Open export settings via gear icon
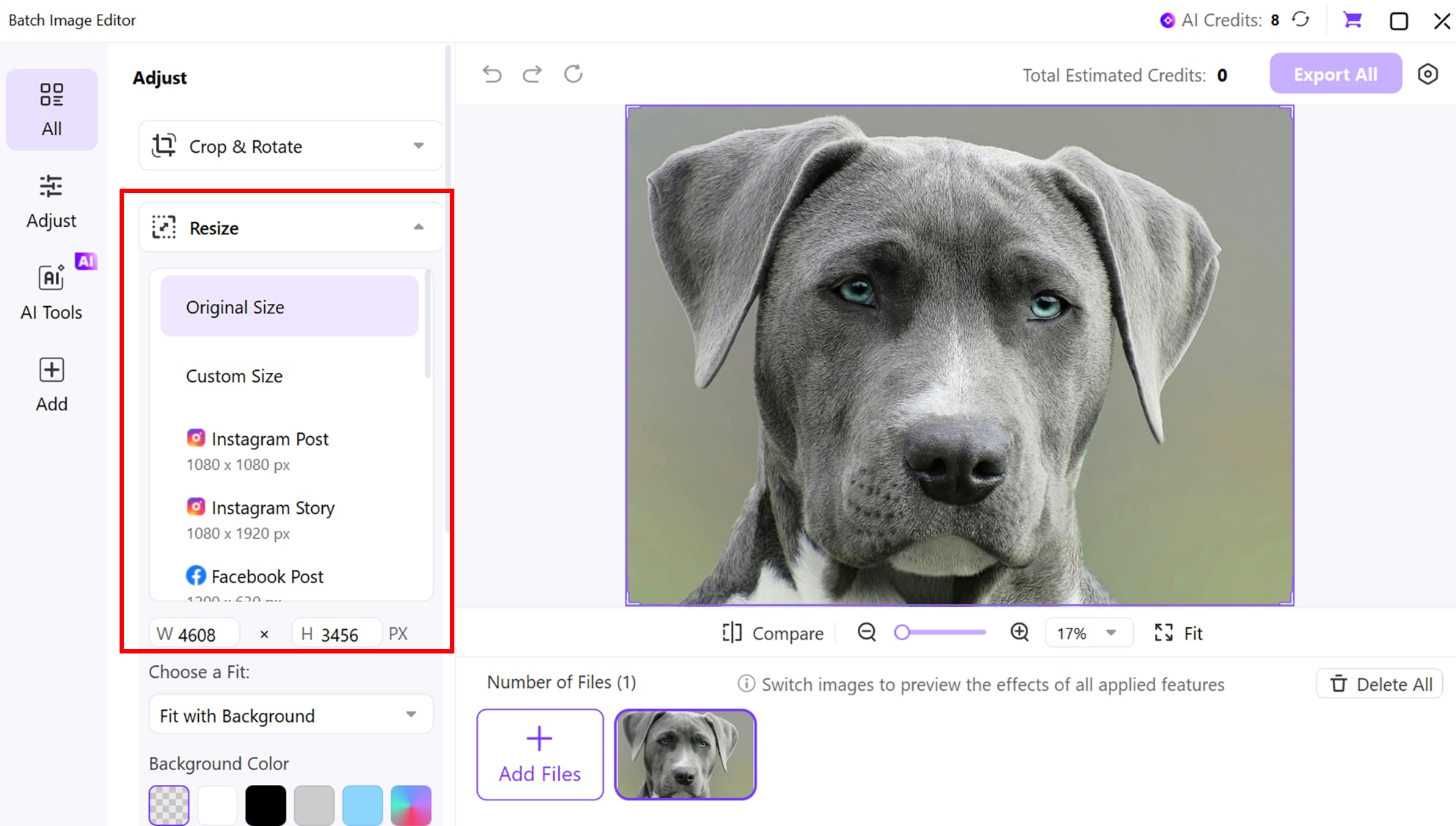 [x=1428, y=73]
